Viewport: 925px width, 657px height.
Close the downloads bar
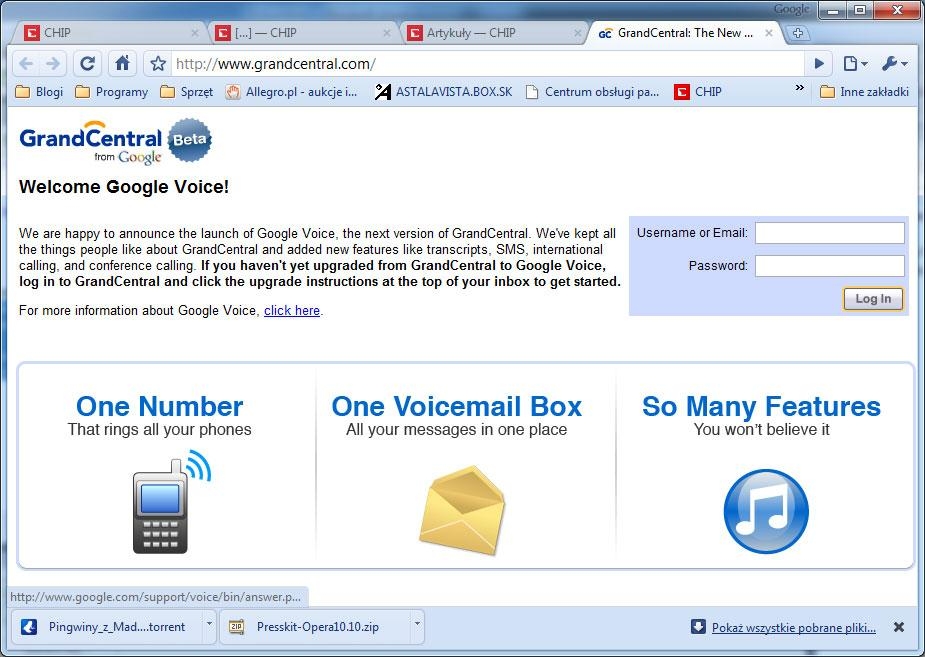[x=898, y=627]
